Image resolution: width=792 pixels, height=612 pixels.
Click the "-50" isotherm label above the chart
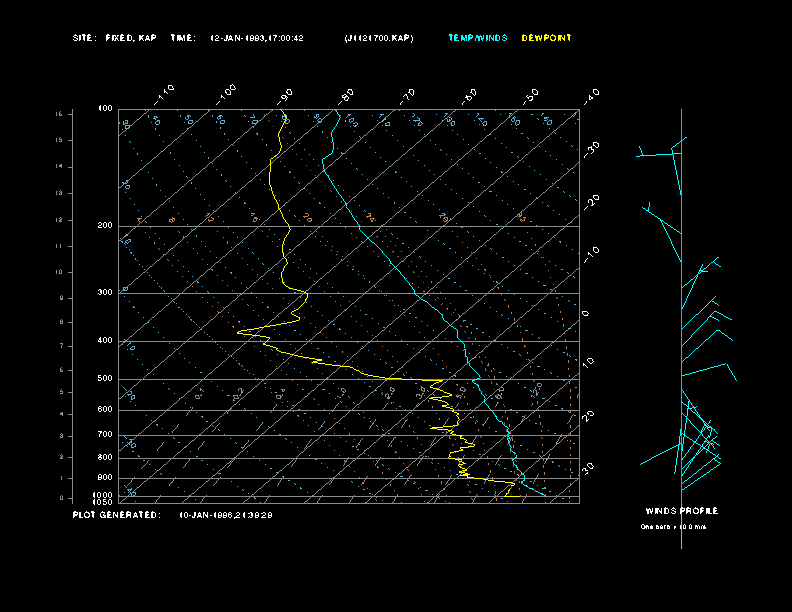tap(530, 96)
